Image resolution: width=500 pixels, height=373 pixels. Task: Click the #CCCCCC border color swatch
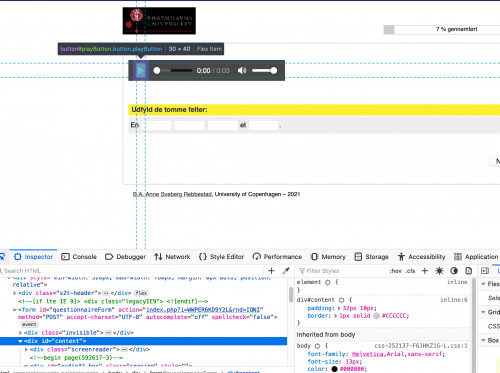pos(376,316)
